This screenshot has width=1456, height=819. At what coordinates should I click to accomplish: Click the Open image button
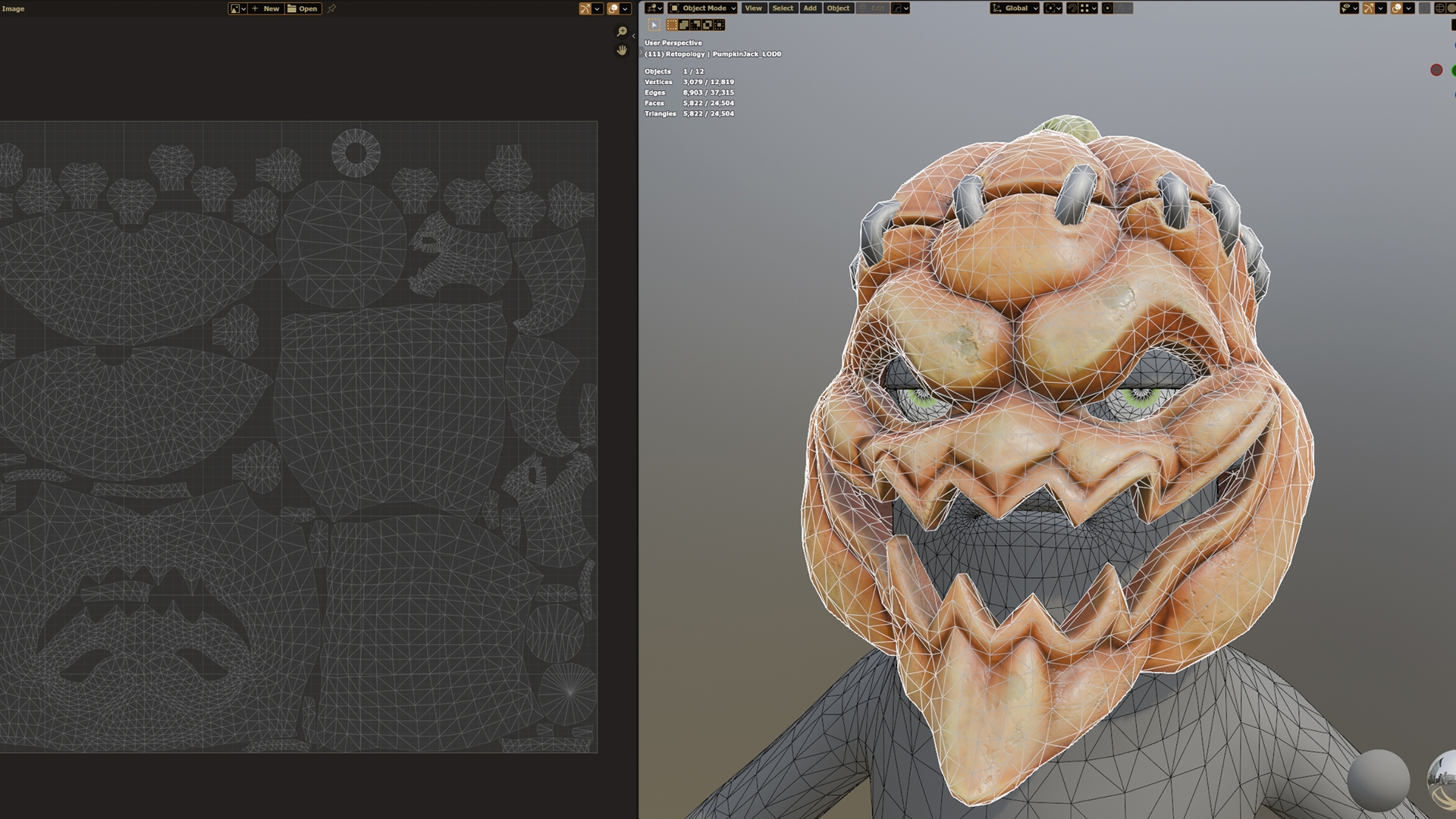click(x=303, y=8)
